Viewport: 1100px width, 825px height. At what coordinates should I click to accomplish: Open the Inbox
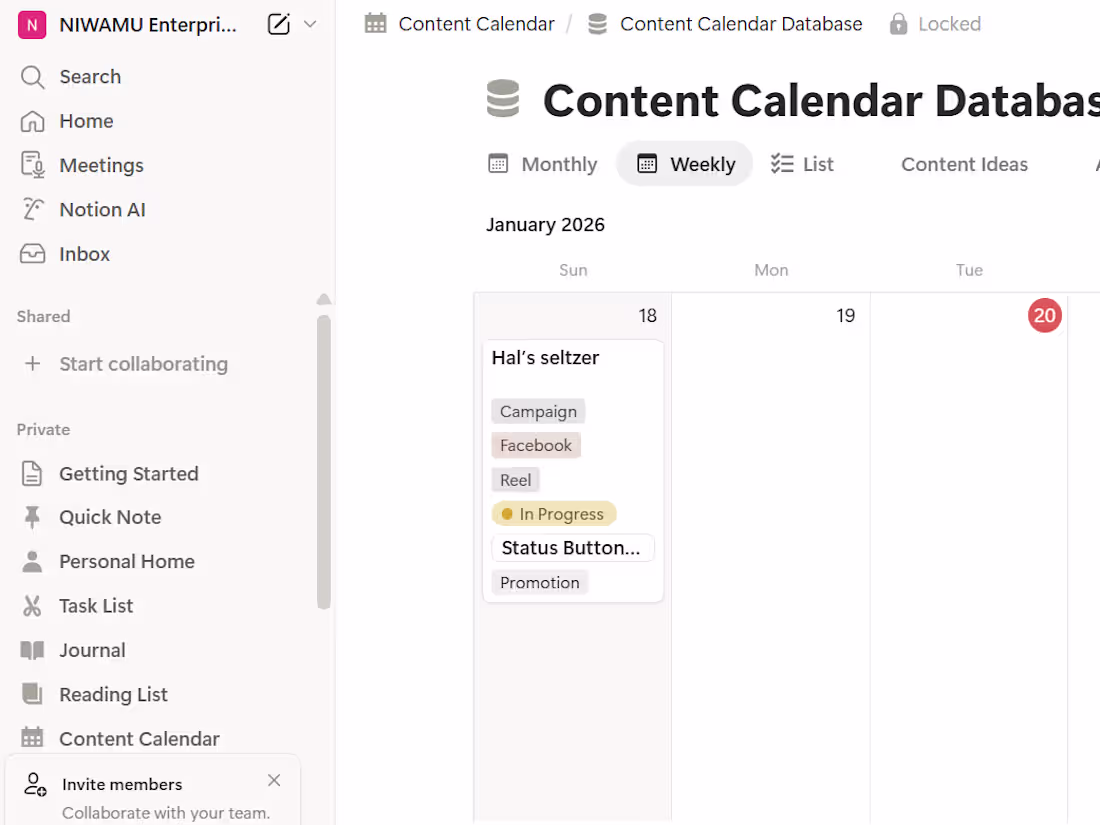tap(84, 254)
